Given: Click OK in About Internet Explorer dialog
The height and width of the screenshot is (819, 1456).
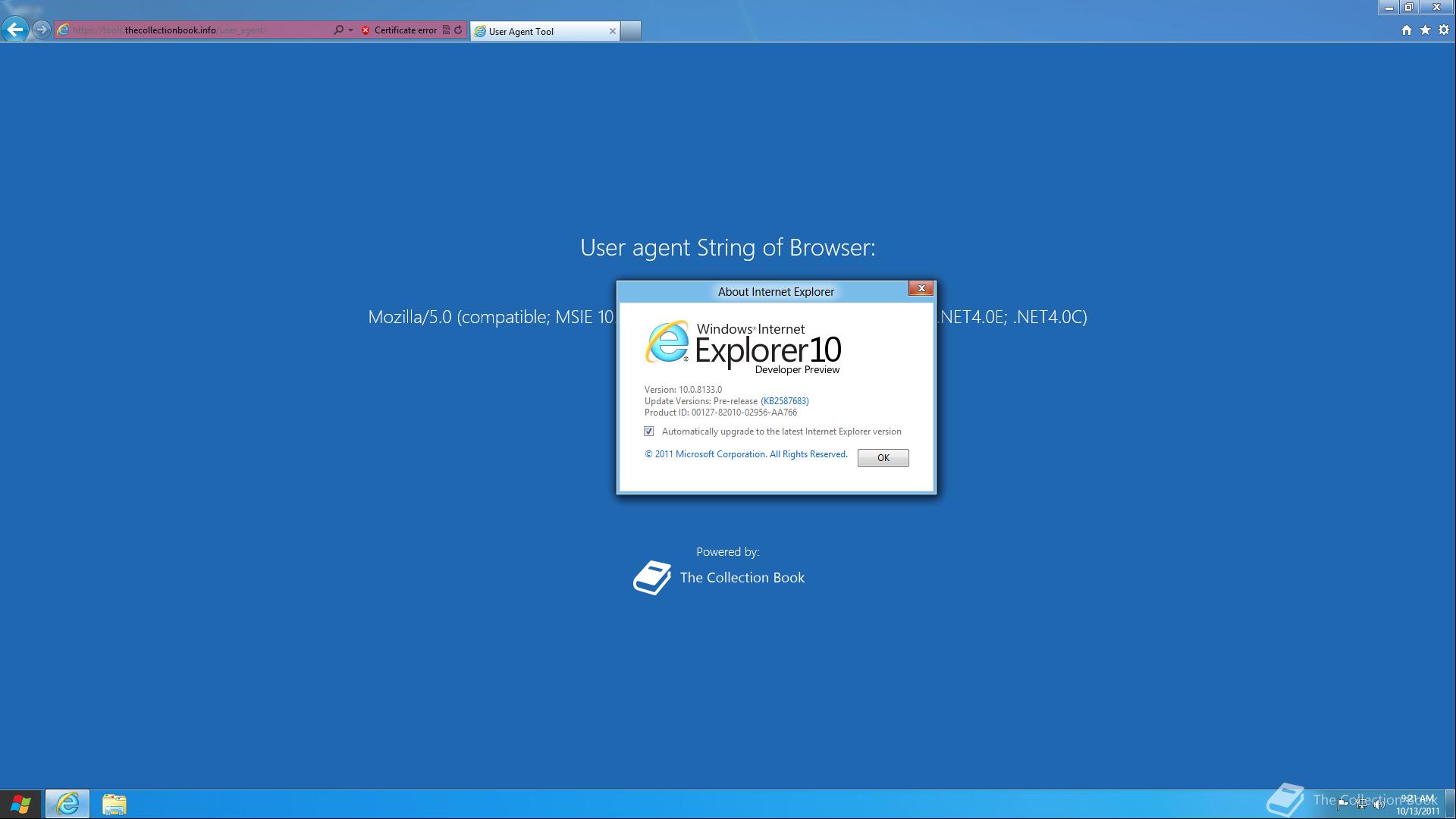Looking at the screenshot, I should [883, 458].
